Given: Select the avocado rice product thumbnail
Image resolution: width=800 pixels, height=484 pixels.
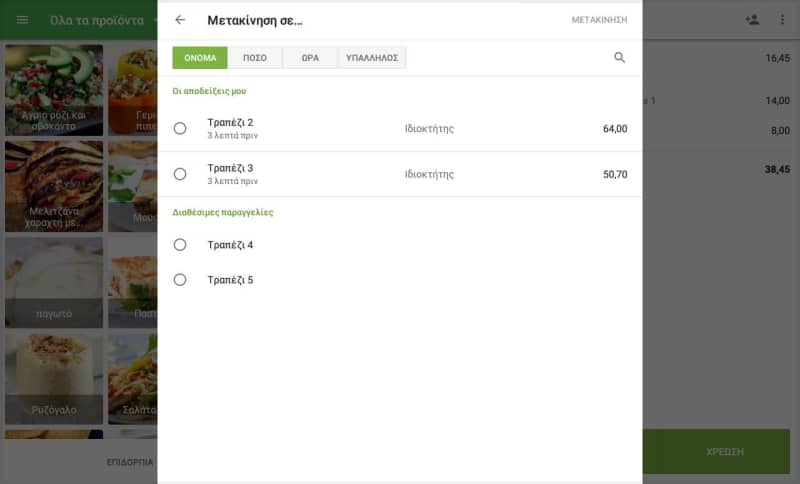Looking at the screenshot, I should [54, 90].
